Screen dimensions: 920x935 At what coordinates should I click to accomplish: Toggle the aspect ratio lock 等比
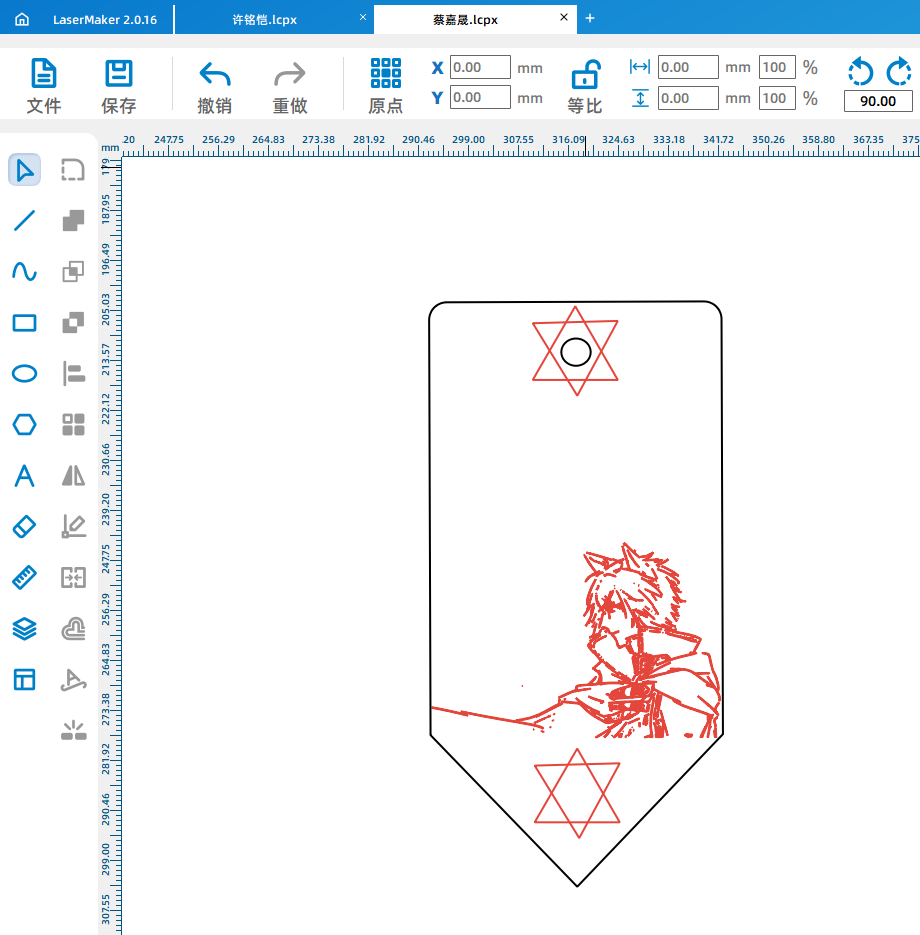tap(585, 85)
